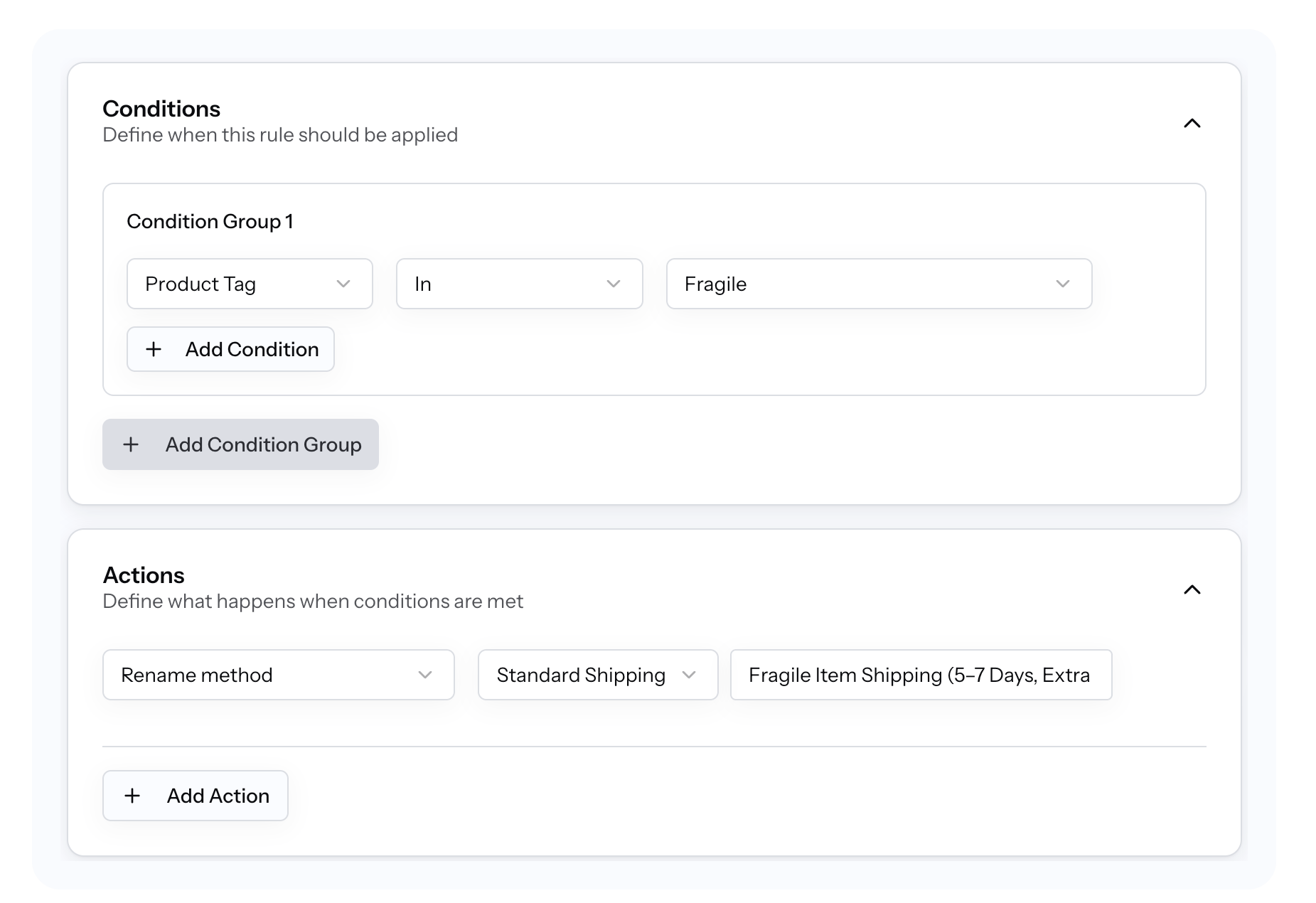Collapse the Conditions section
The image size is (1316, 903).
tap(1192, 123)
